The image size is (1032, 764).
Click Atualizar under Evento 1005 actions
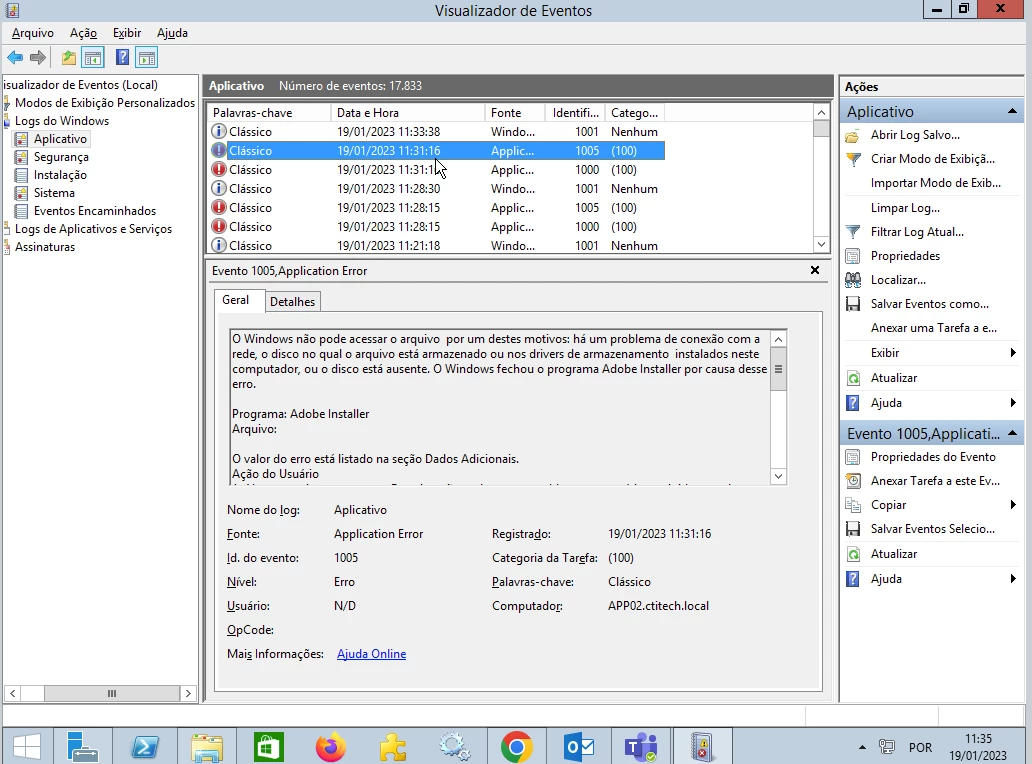[893, 554]
